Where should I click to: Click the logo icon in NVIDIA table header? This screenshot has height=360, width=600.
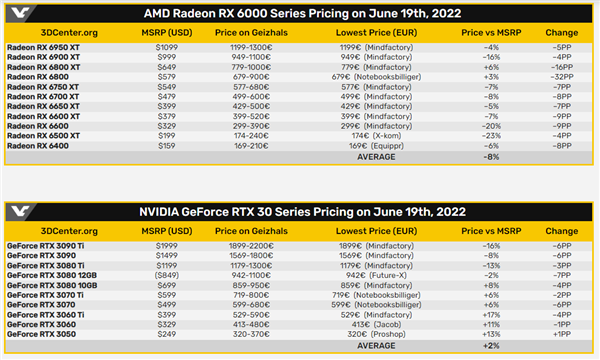pos(20,212)
